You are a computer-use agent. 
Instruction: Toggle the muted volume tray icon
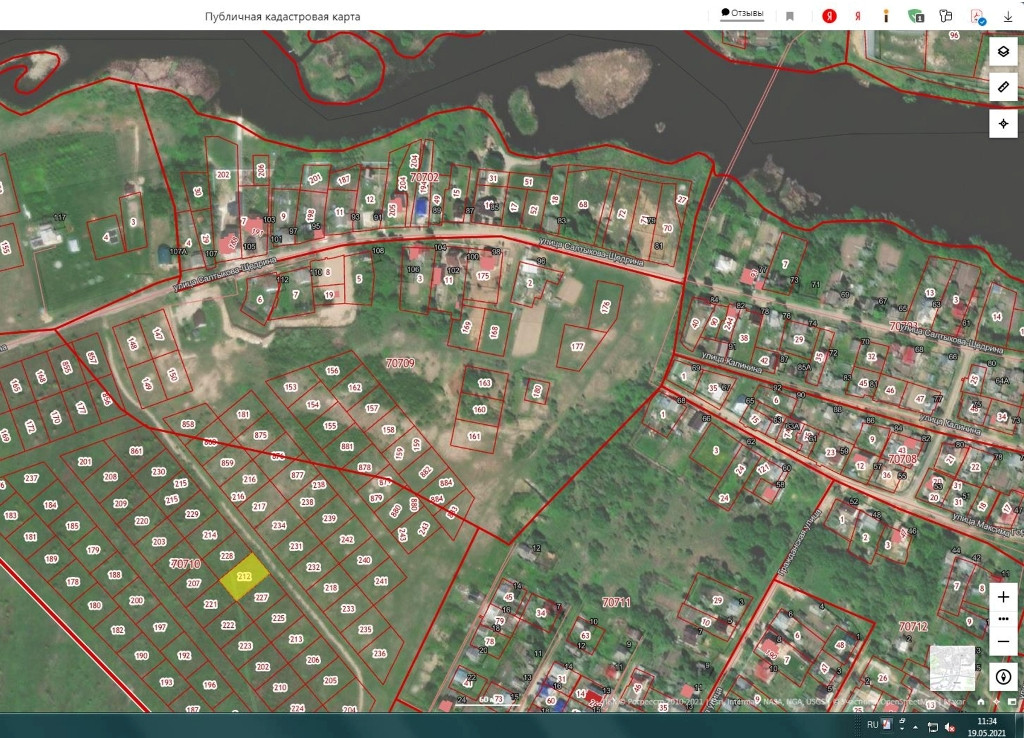click(949, 725)
